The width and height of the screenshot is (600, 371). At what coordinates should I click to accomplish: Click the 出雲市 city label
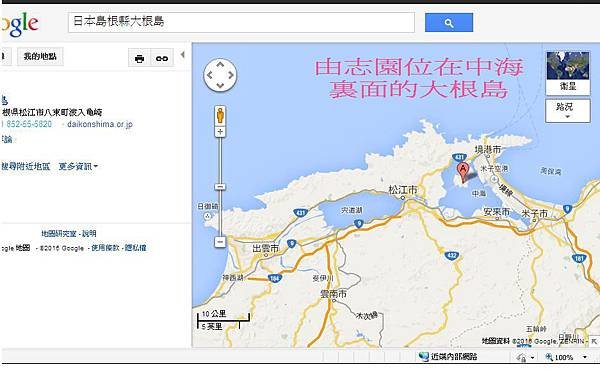266,249
